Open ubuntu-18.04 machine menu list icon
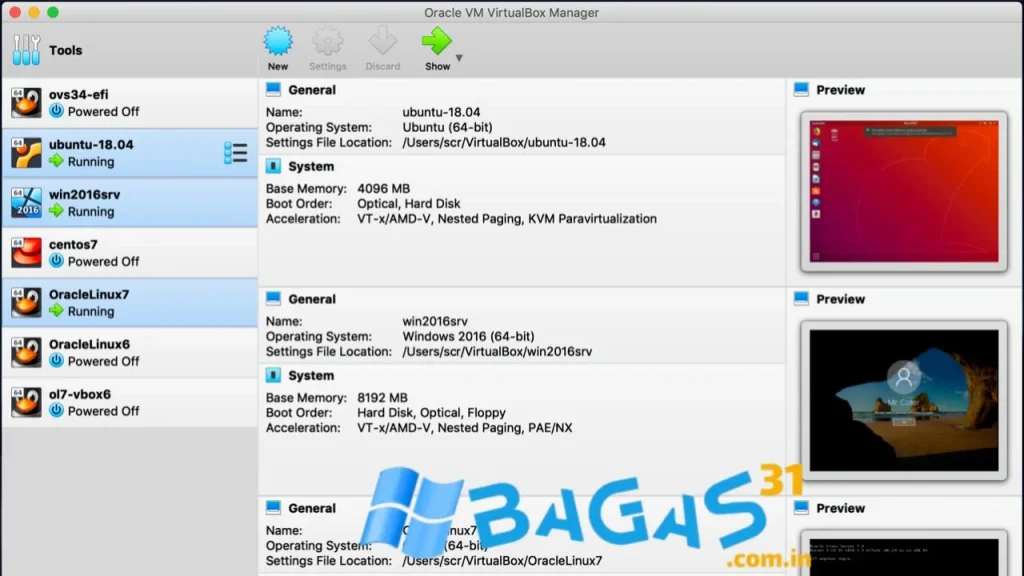1024x576 pixels. 235,153
